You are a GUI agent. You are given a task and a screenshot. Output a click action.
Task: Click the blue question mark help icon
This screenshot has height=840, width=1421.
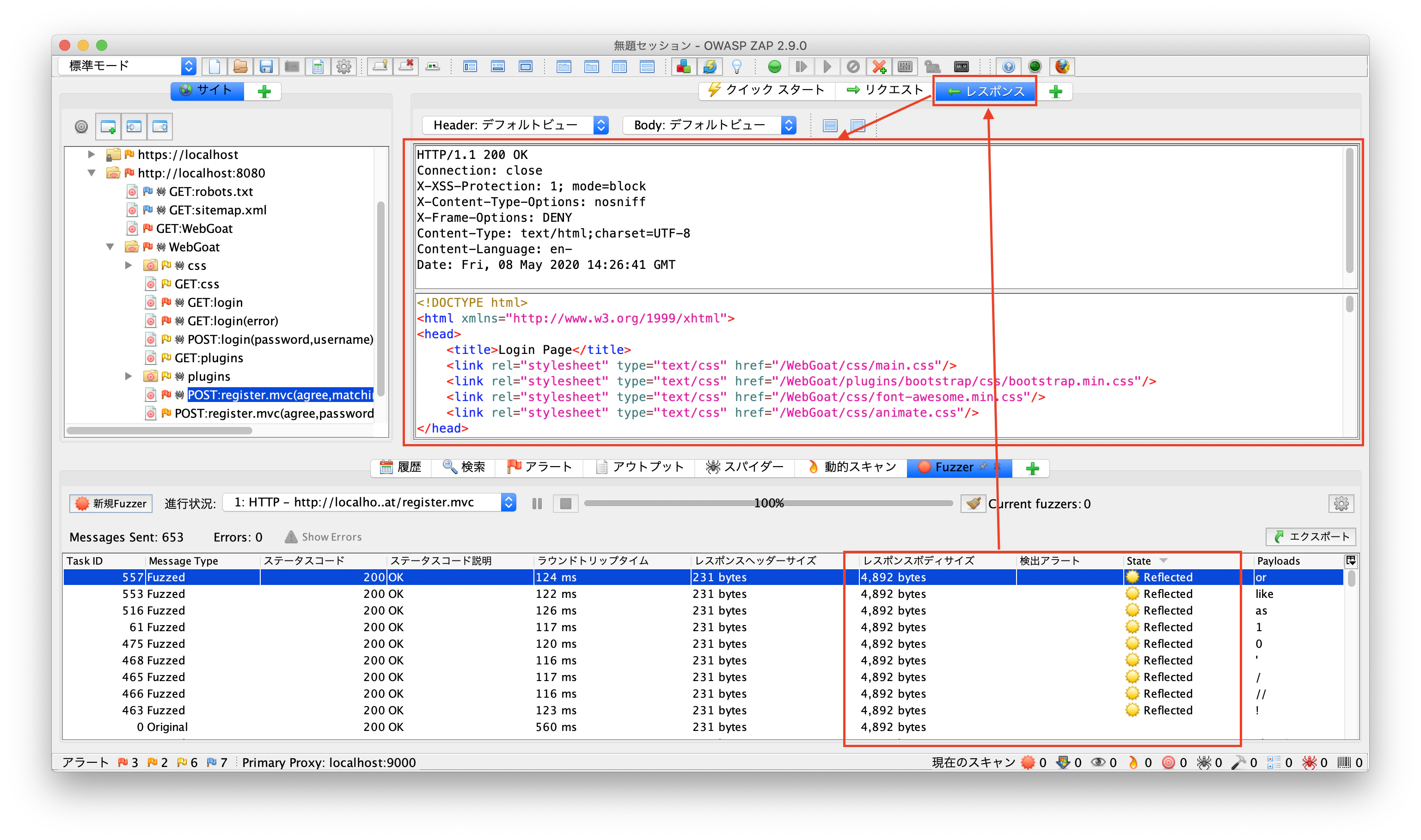[x=1008, y=67]
